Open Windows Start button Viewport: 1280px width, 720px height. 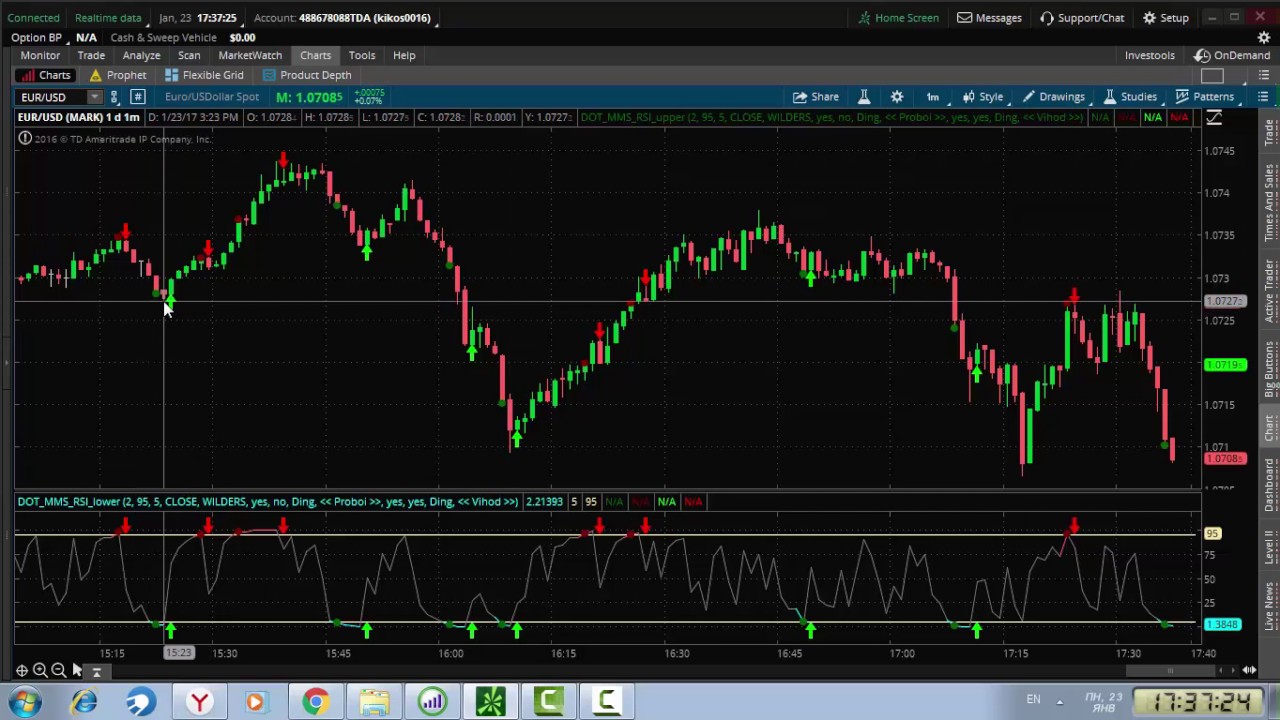tap(24, 702)
